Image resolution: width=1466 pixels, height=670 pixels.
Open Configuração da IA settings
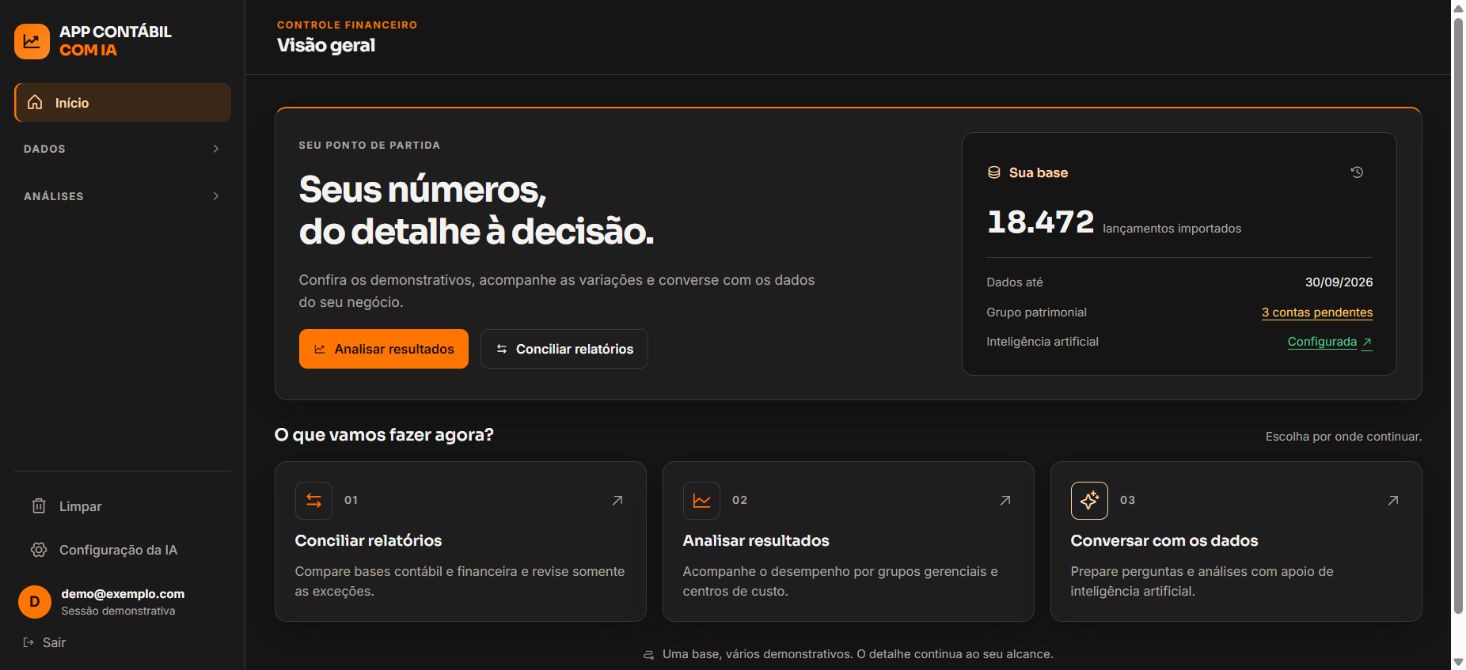pyautogui.click(x=122, y=550)
